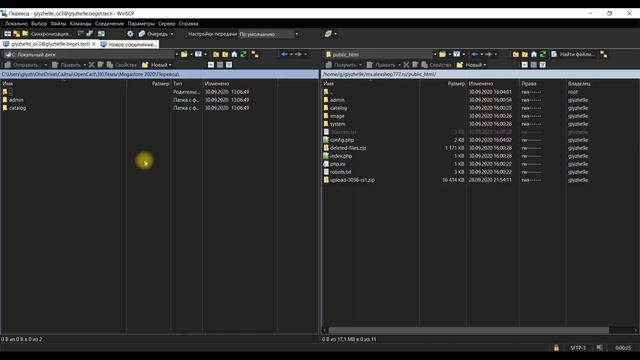Go to local home directory icon
This screenshot has width=640, height=360.
click(234, 54)
